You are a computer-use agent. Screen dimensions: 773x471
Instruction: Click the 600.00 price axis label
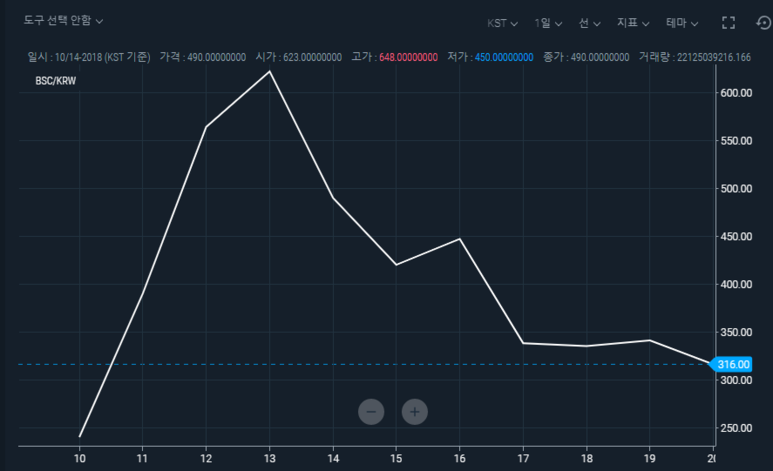click(736, 93)
